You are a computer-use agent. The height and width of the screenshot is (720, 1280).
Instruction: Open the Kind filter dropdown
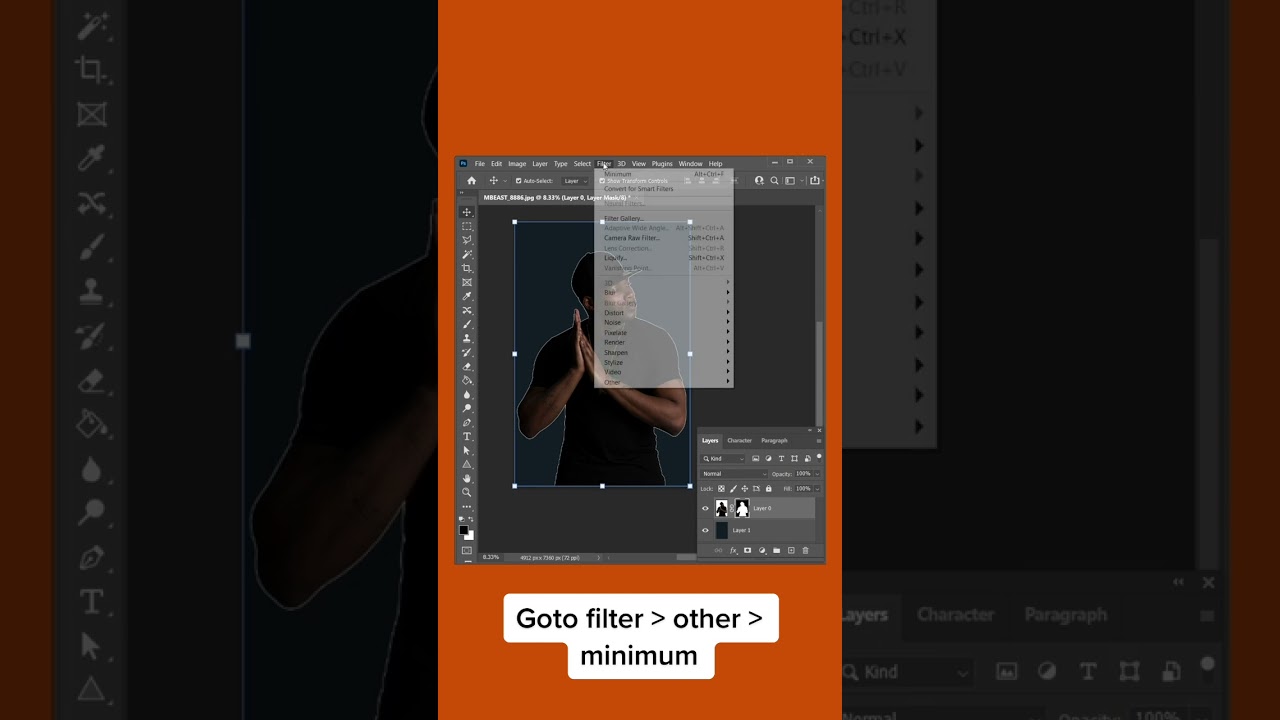723,459
